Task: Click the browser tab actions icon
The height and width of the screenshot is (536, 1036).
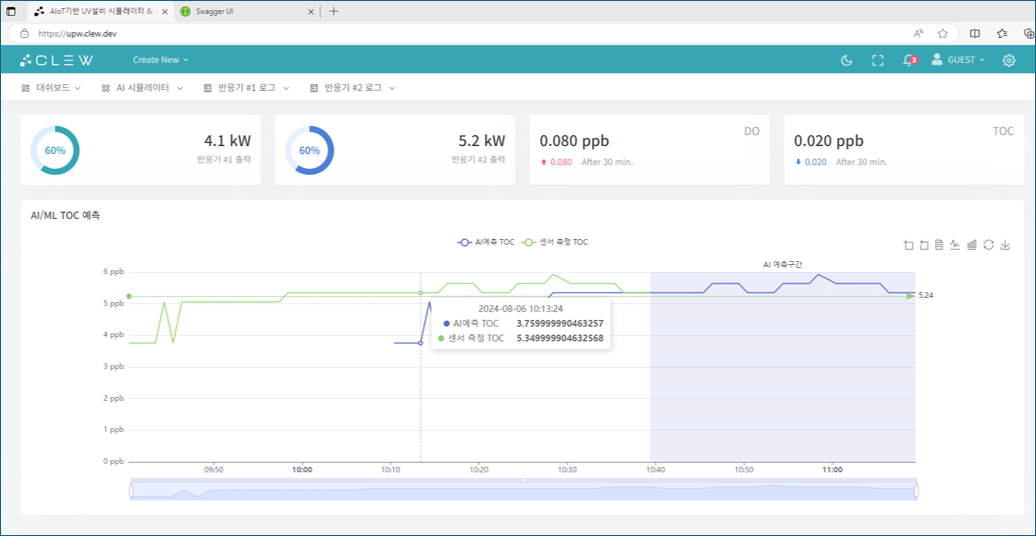Action: pos(11,11)
